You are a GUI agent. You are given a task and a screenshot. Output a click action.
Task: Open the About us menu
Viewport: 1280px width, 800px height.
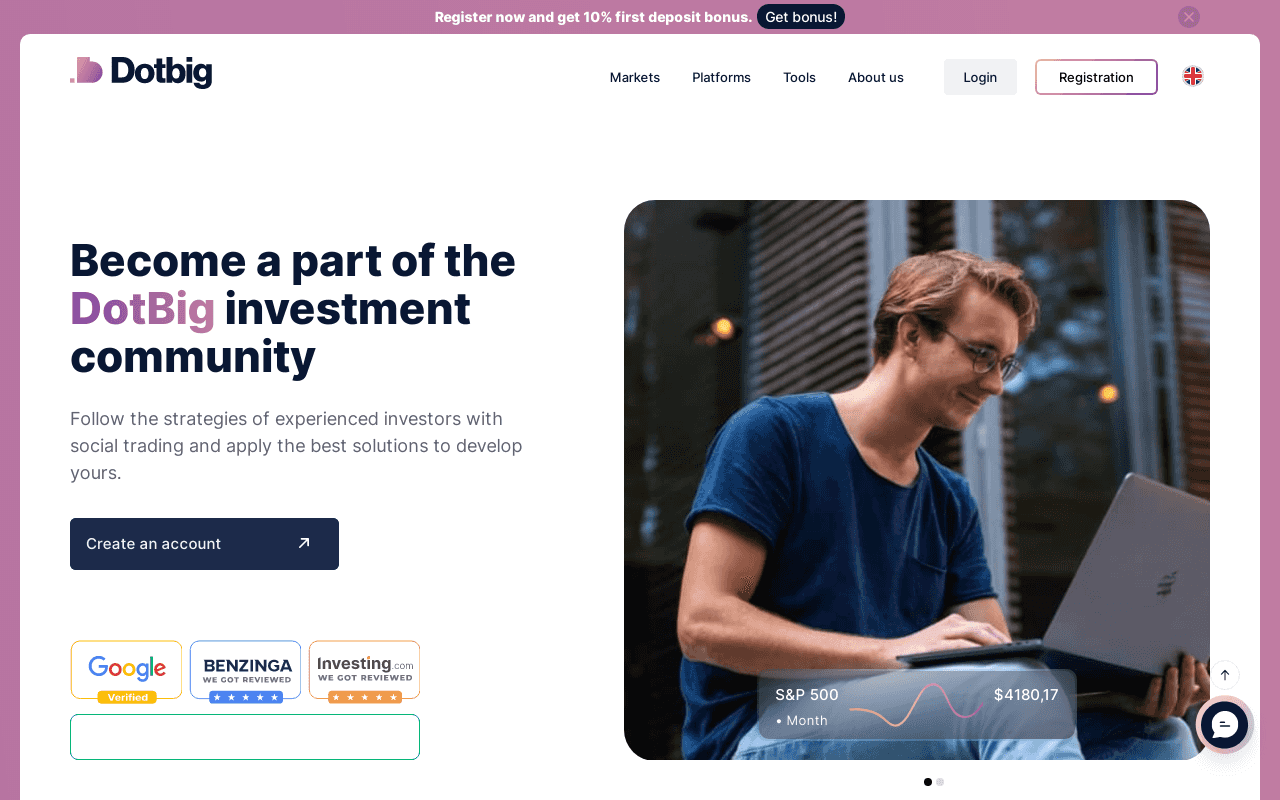pos(876,77)
